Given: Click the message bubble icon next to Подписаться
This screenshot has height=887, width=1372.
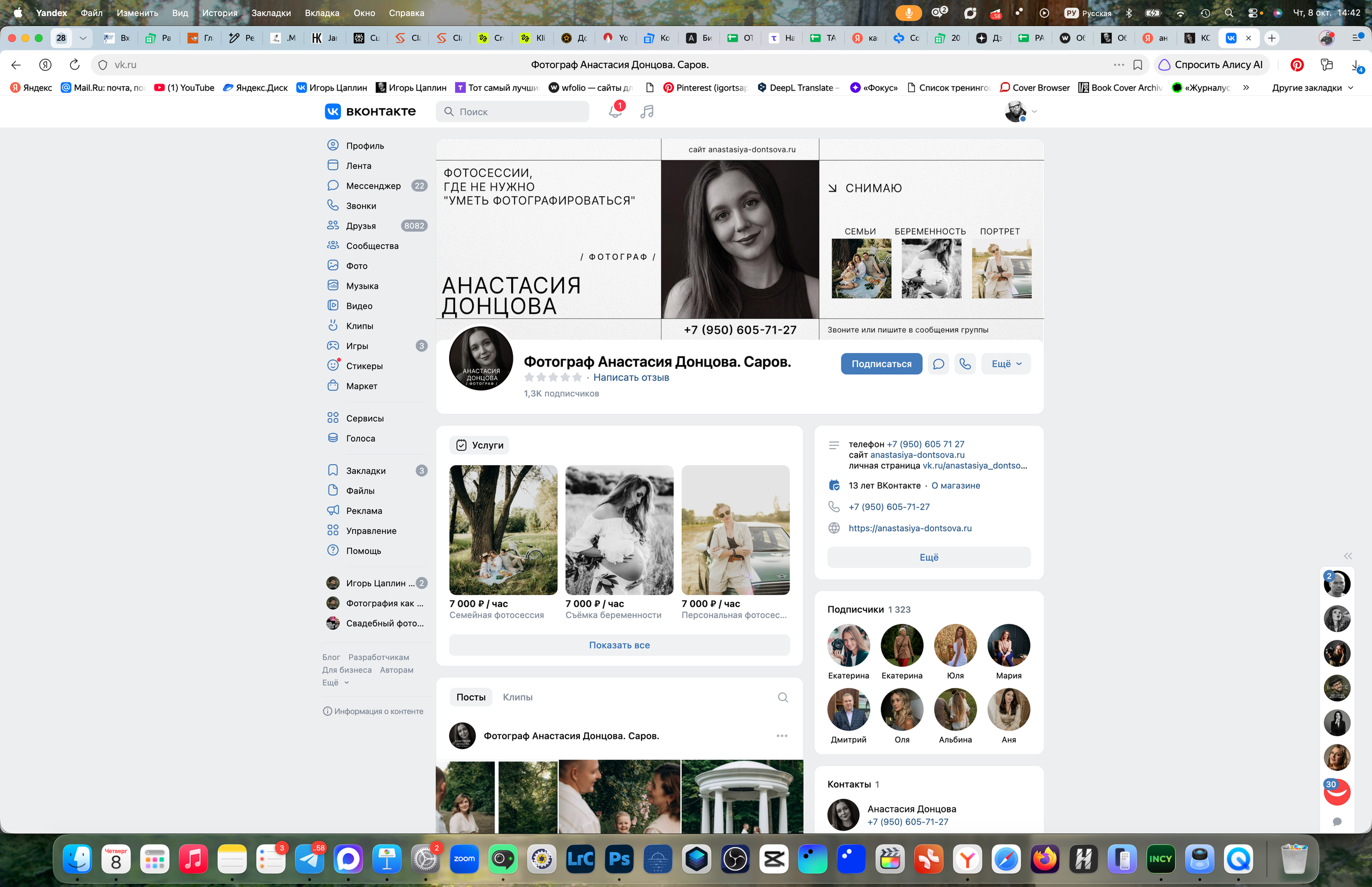Looking at the screenshot, I should click(938, 363).
